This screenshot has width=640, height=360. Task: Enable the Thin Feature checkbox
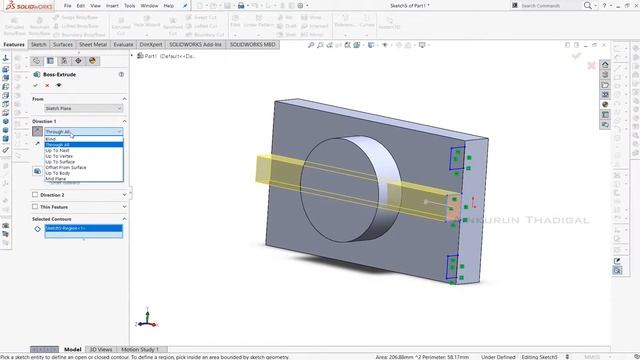[x=35, y=207]
